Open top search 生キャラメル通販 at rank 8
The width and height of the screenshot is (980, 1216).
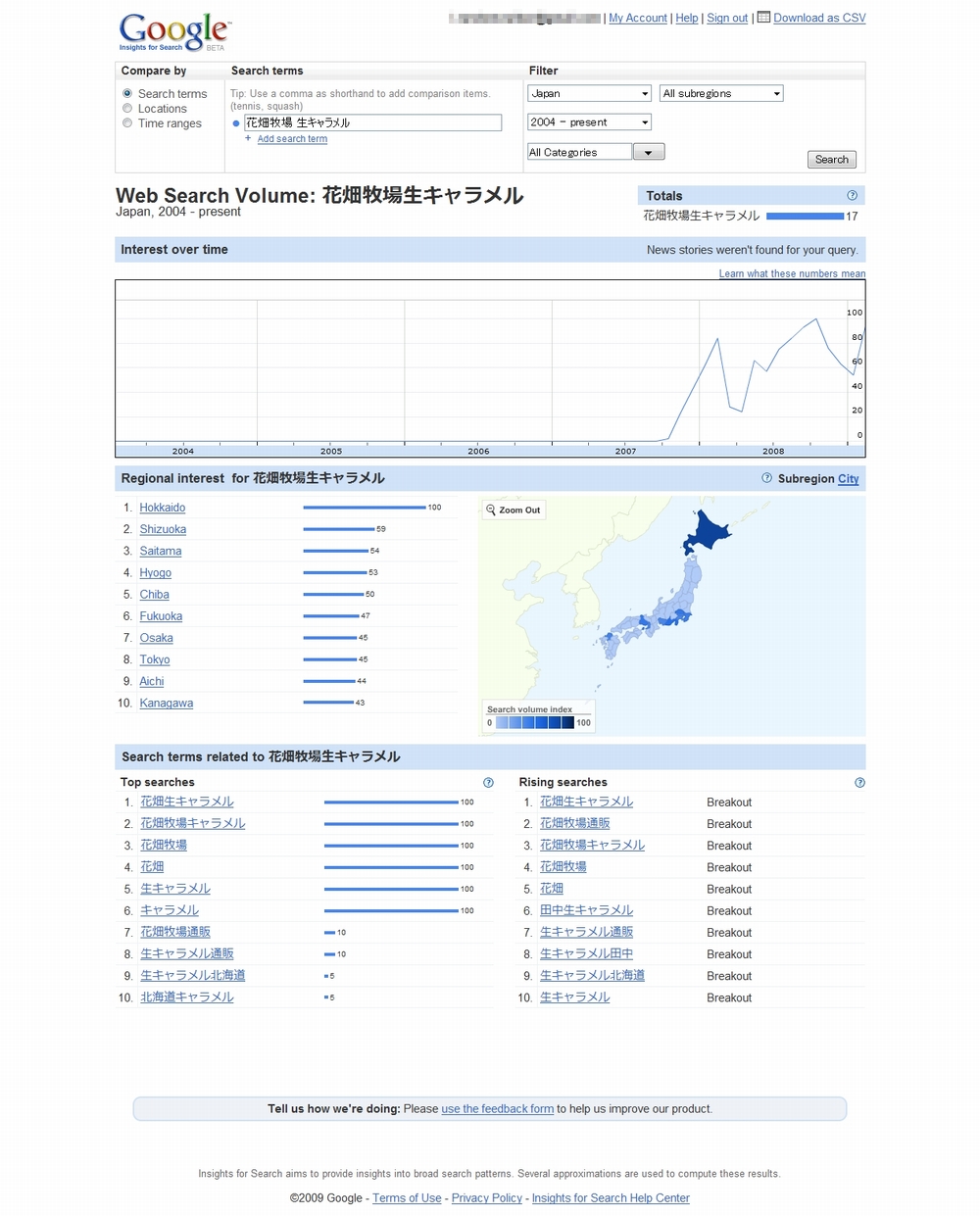click(187, 953)
